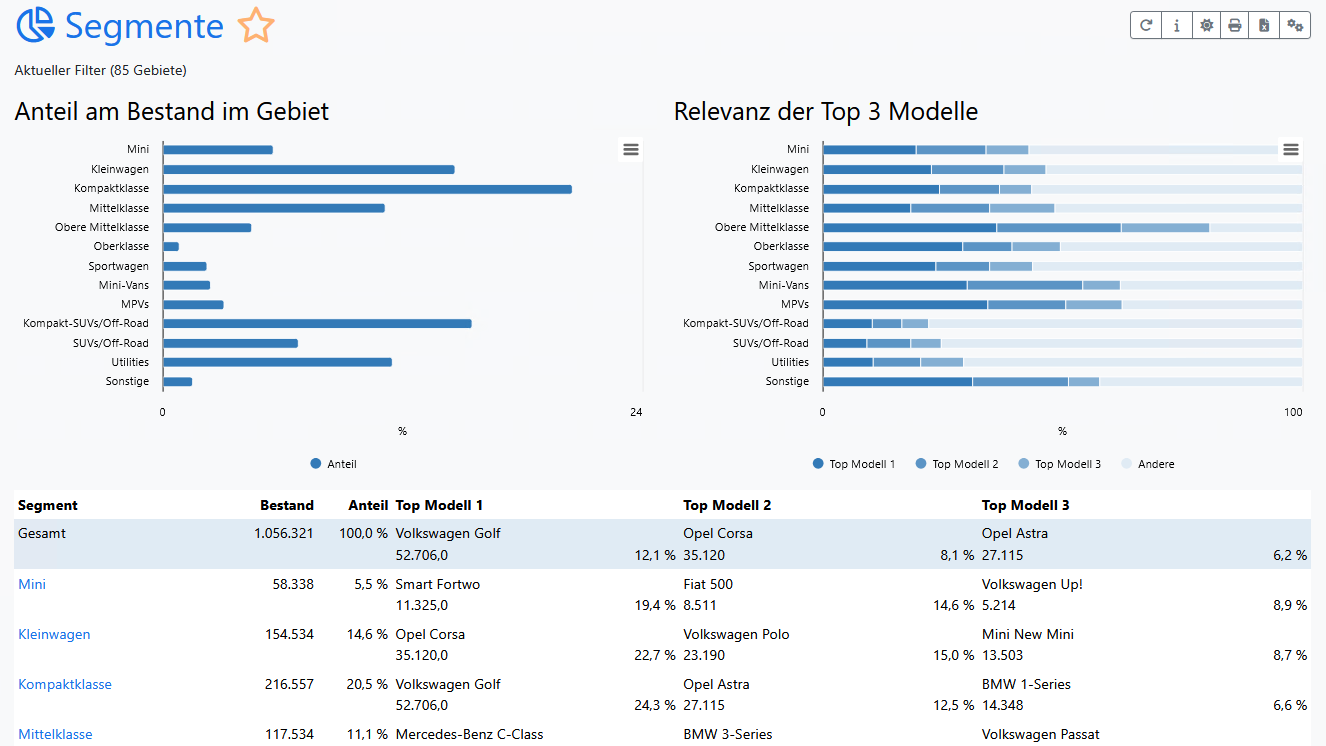Click the 'Top Modell 3' column header
Screen dimensions: 1326x746
click(x=1026, y=505)
